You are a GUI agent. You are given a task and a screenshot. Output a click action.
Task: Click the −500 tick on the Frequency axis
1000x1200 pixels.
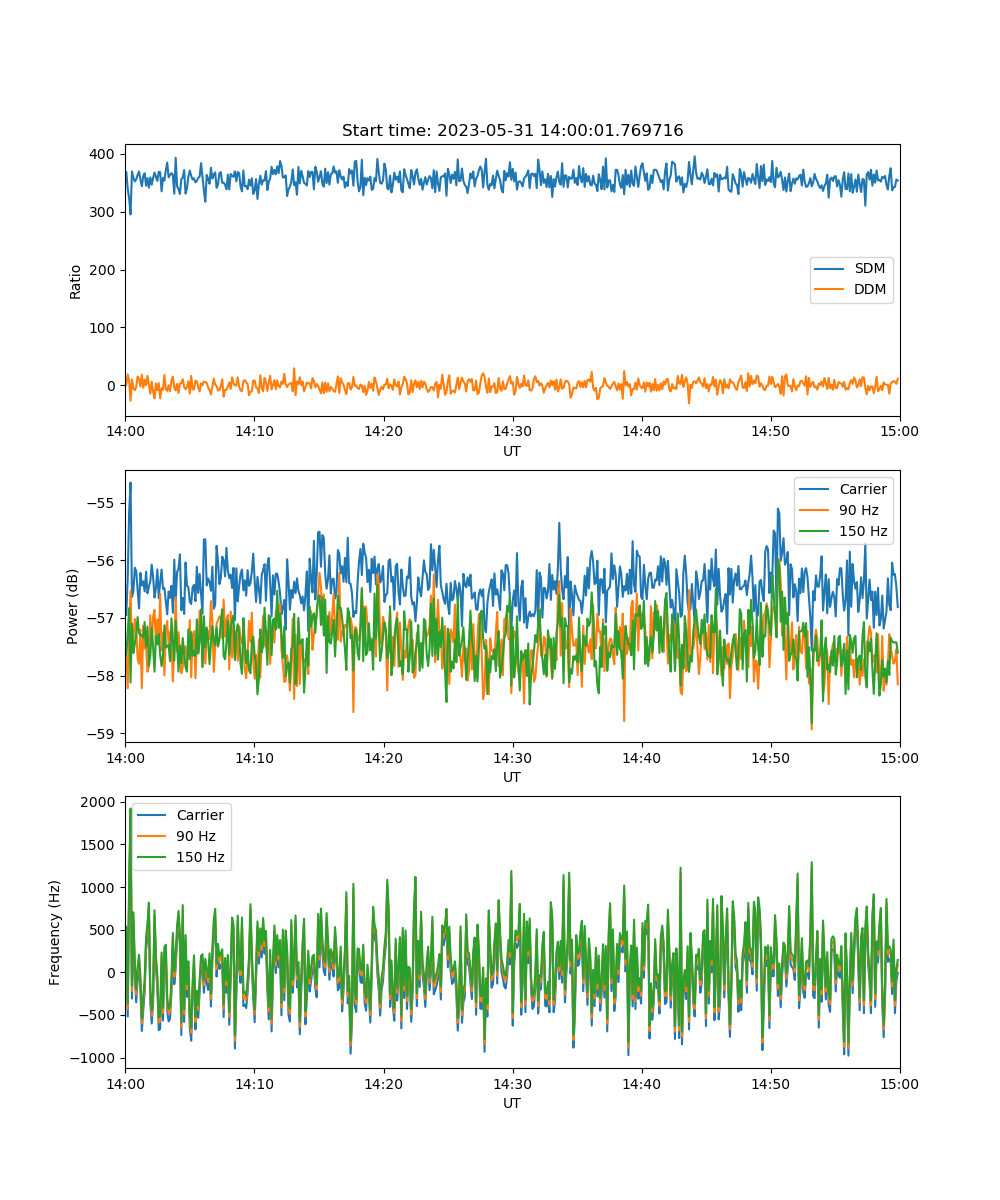[x=99, y=1016]
